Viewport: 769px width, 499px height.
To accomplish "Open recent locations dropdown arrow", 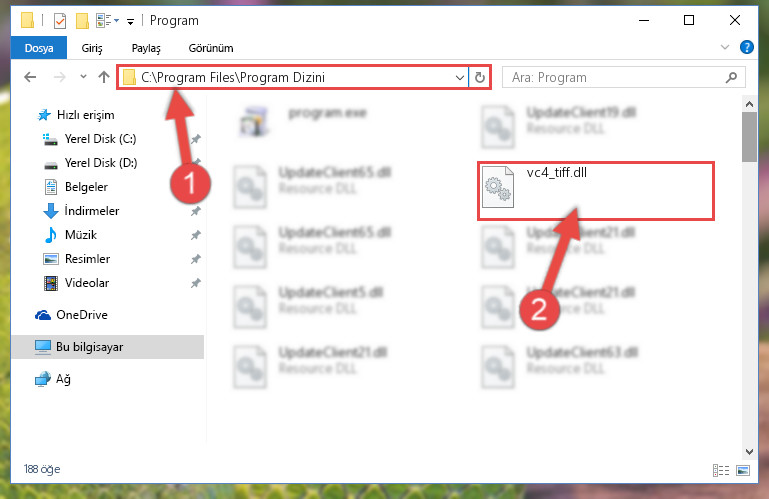I will (x=83, y=77).
